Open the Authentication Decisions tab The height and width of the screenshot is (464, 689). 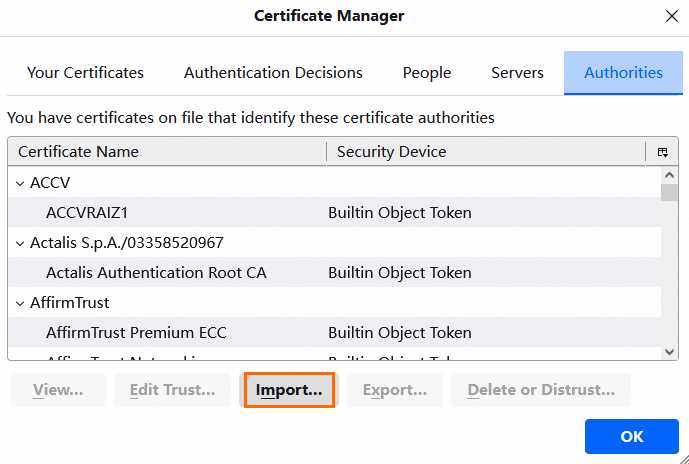click(273, 73)
